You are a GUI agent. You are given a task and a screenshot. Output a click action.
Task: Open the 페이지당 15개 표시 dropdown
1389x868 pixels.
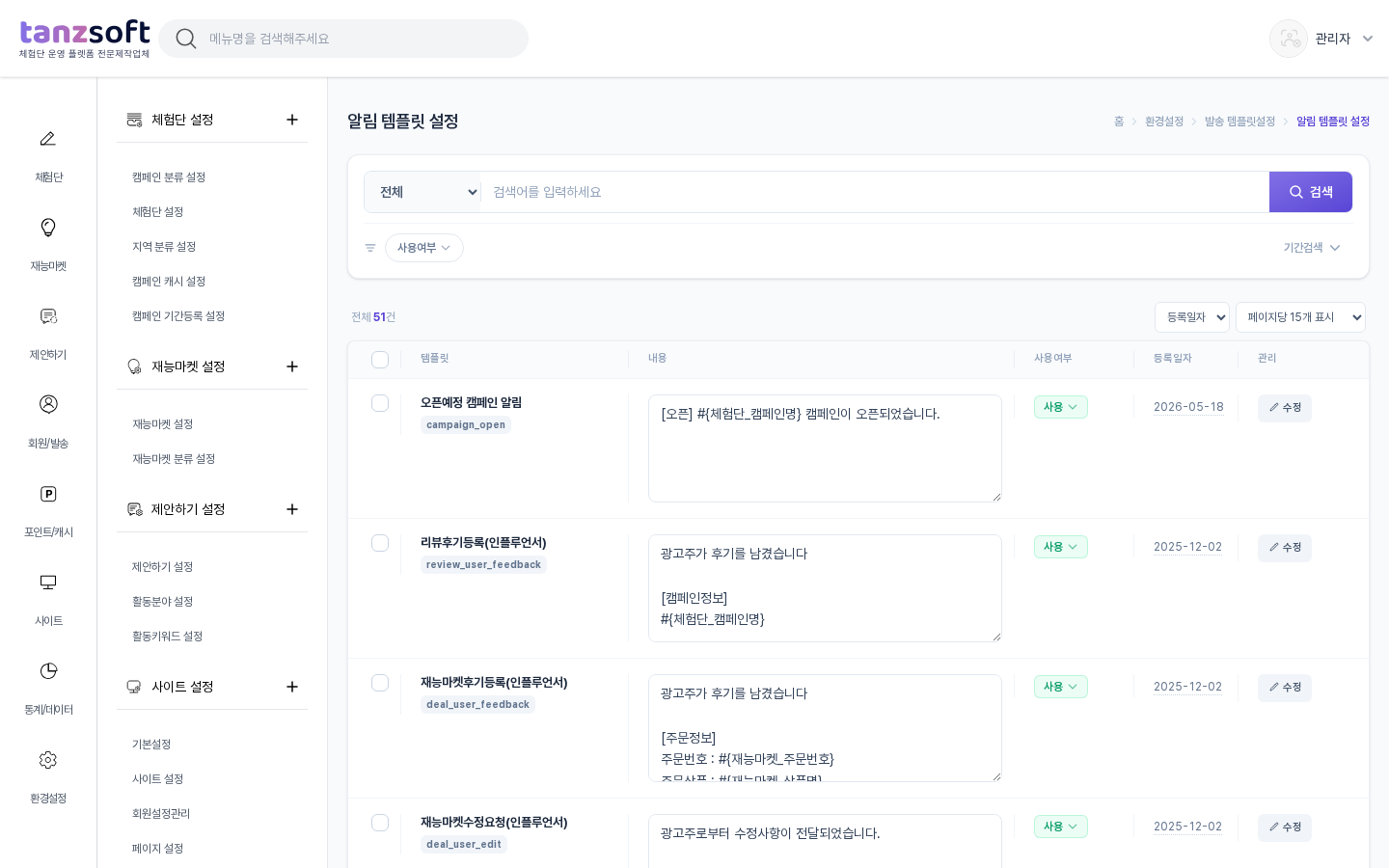click(x=1300, y=317)
